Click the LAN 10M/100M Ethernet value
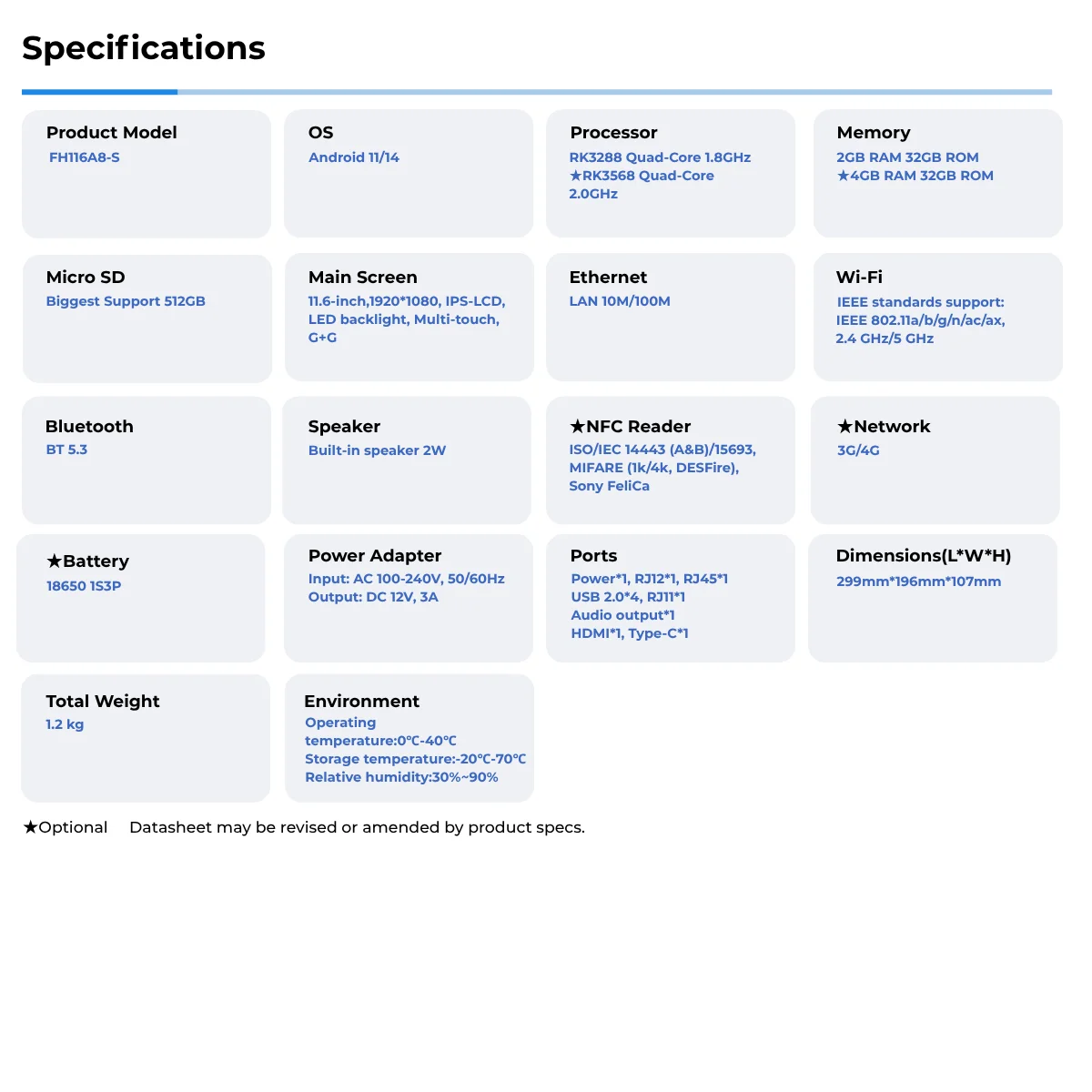 coord(620,301)
